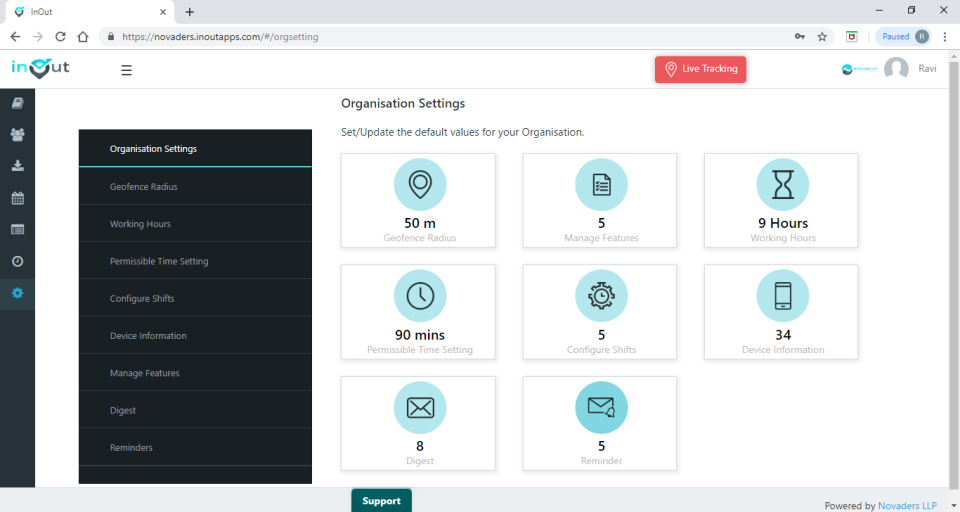Go back in browser history
960x512 pixels.
pos(15,37)
